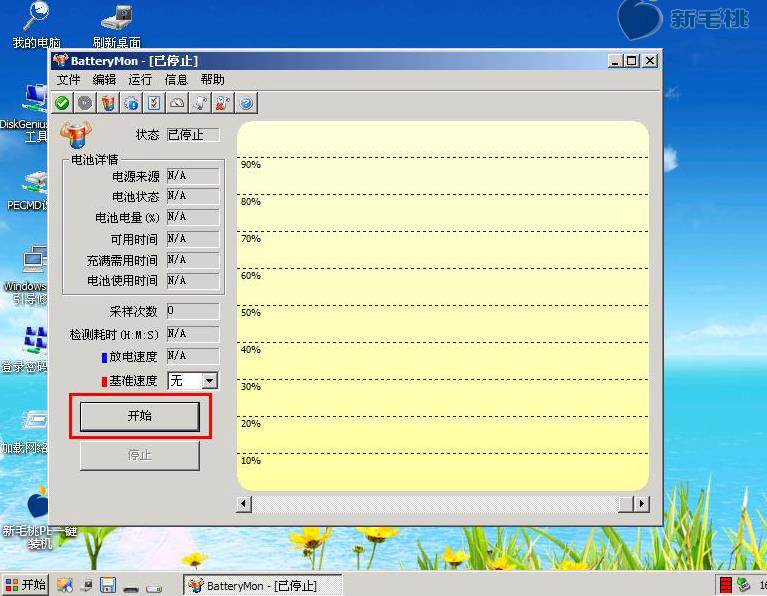Image resolution: width=767 pixels, height=596 pixels.
Task: Open the 新毛桃PE一键装机 desktop icon
Action: 38,518
